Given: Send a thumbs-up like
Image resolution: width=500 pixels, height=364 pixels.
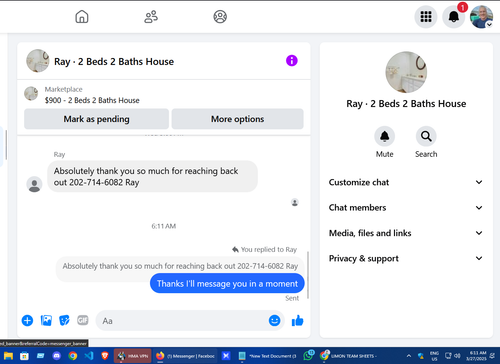Looking at the screenshot, I should 297,321.
